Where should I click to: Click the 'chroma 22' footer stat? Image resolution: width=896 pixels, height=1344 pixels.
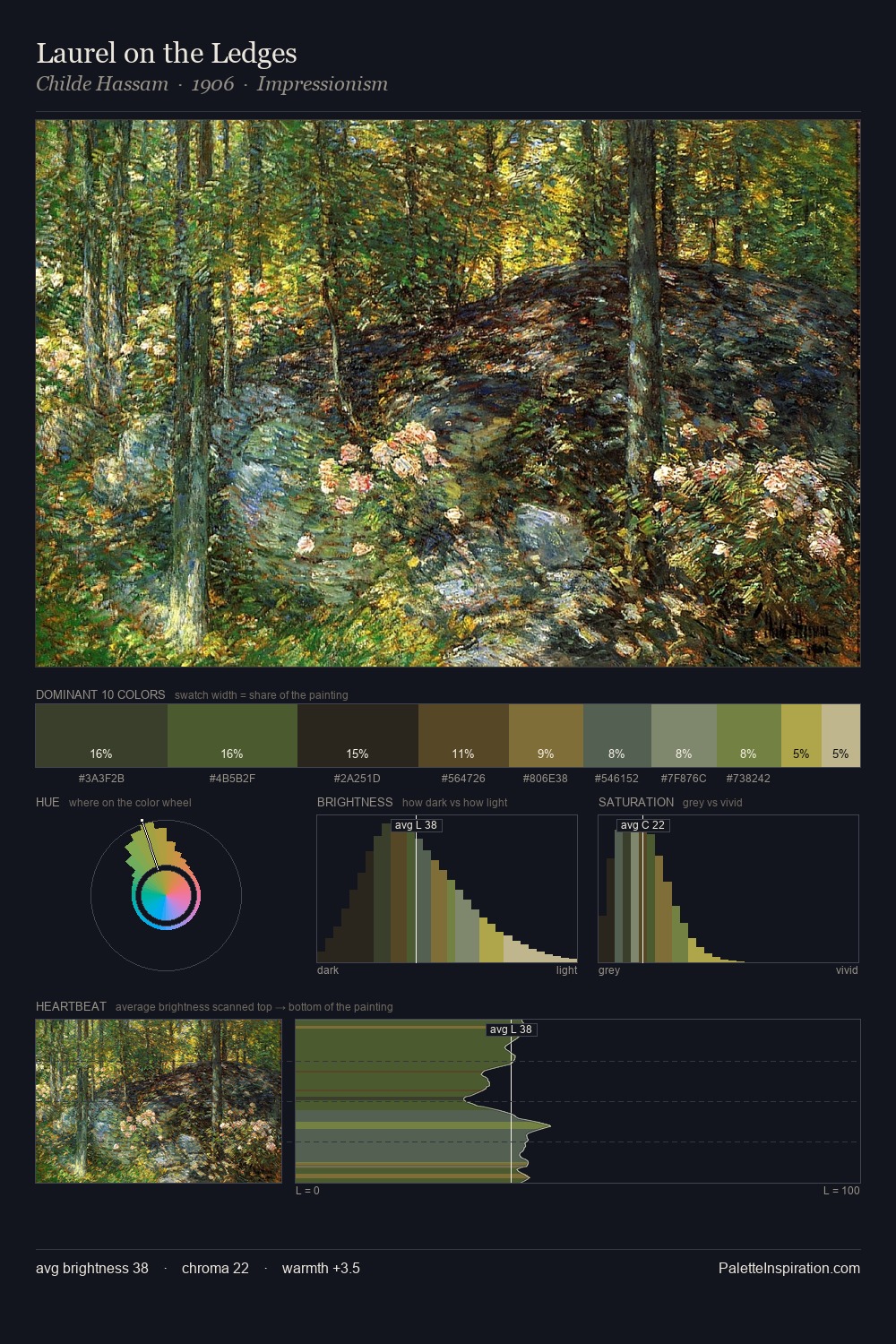(215, 1268)
